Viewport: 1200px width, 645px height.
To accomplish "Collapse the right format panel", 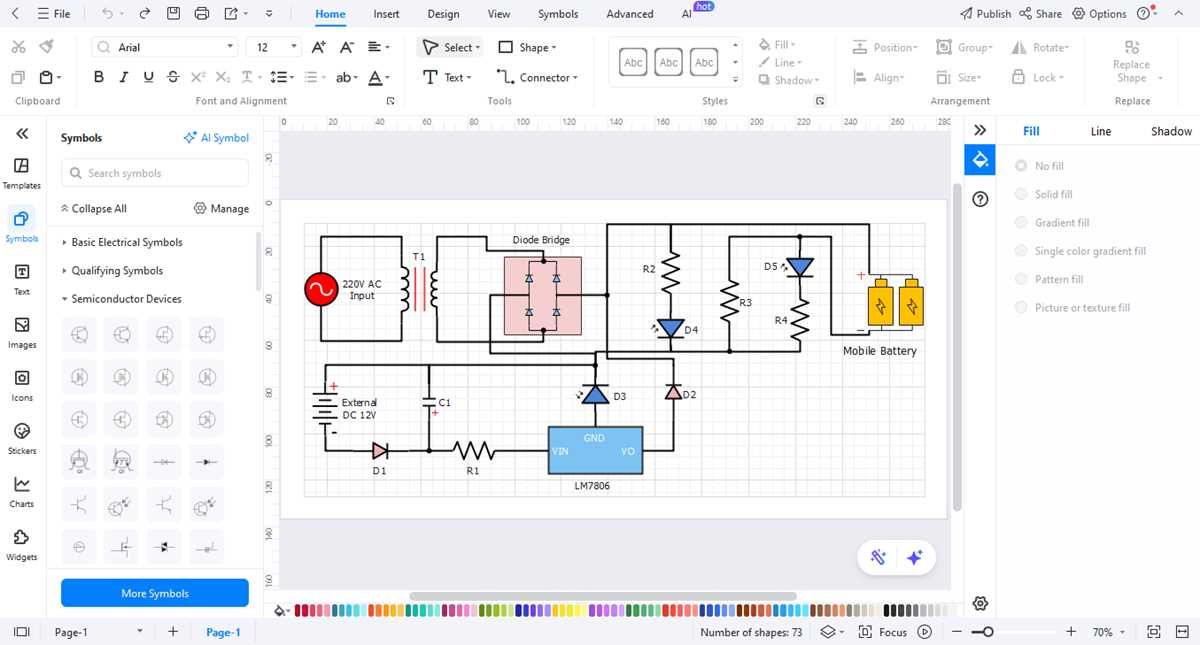I will 980,131.
